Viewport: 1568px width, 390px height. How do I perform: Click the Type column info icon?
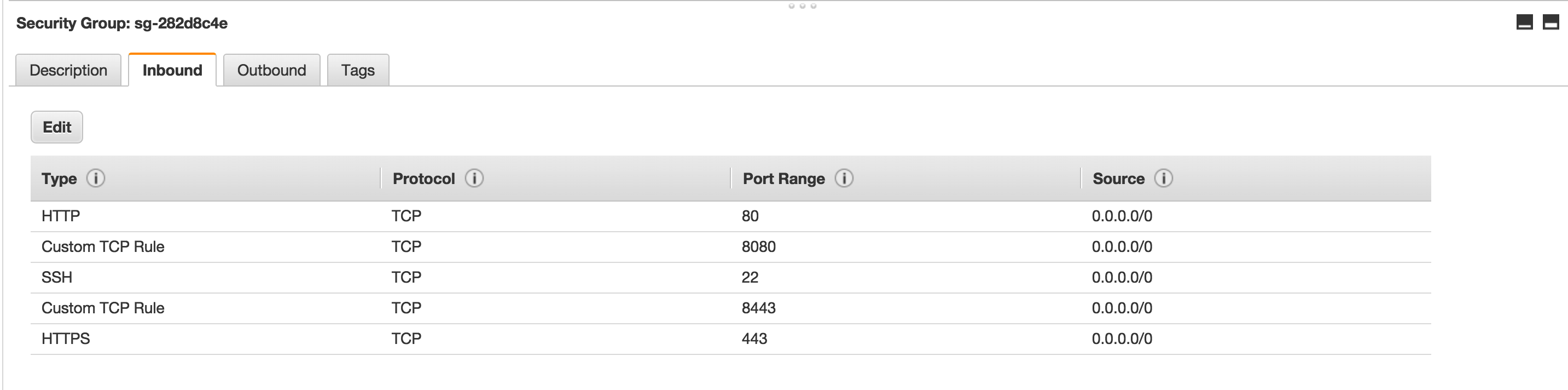96,179
